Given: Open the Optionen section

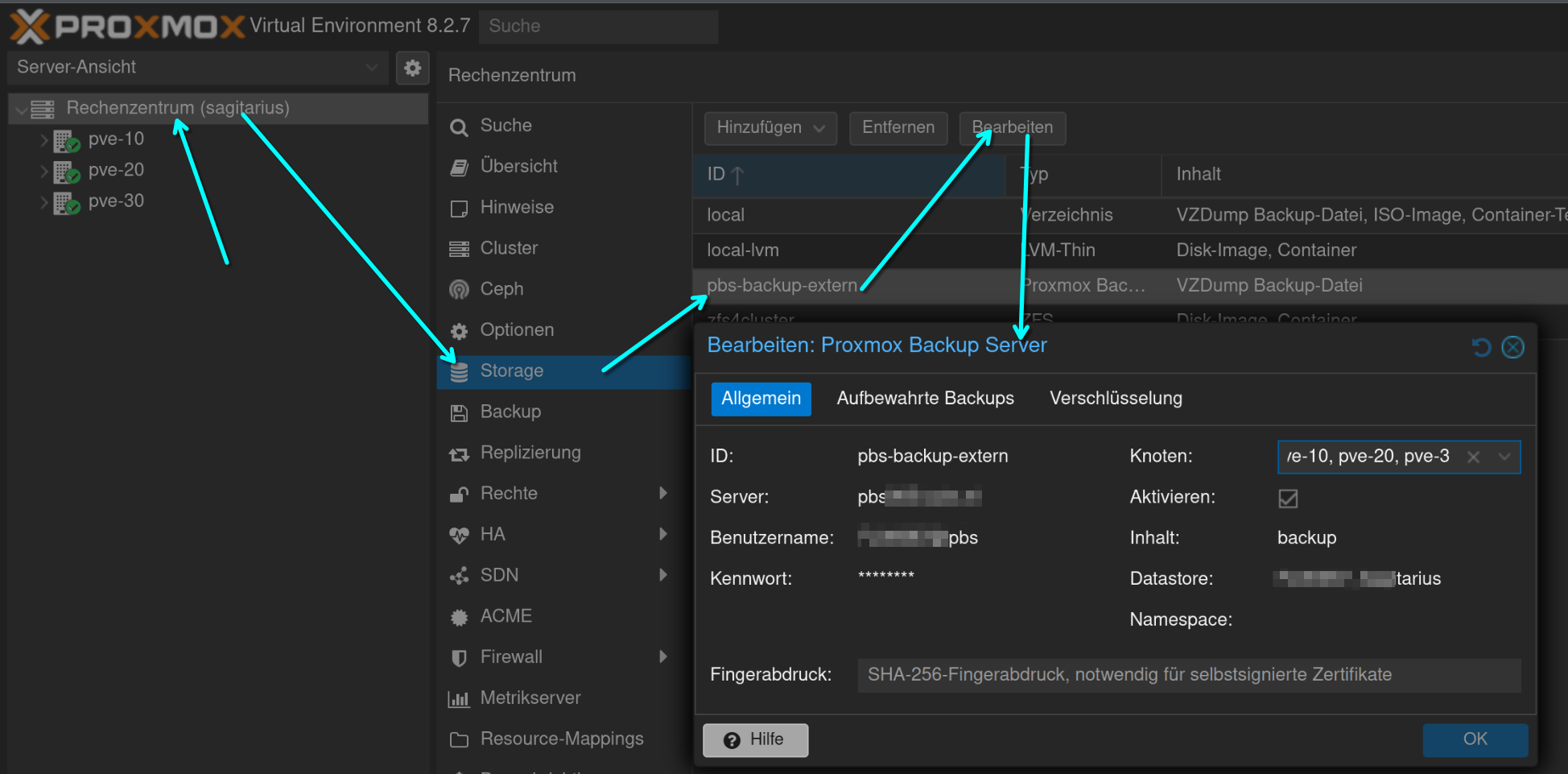Looking at the screenshot, I should [x=517, y=330].
